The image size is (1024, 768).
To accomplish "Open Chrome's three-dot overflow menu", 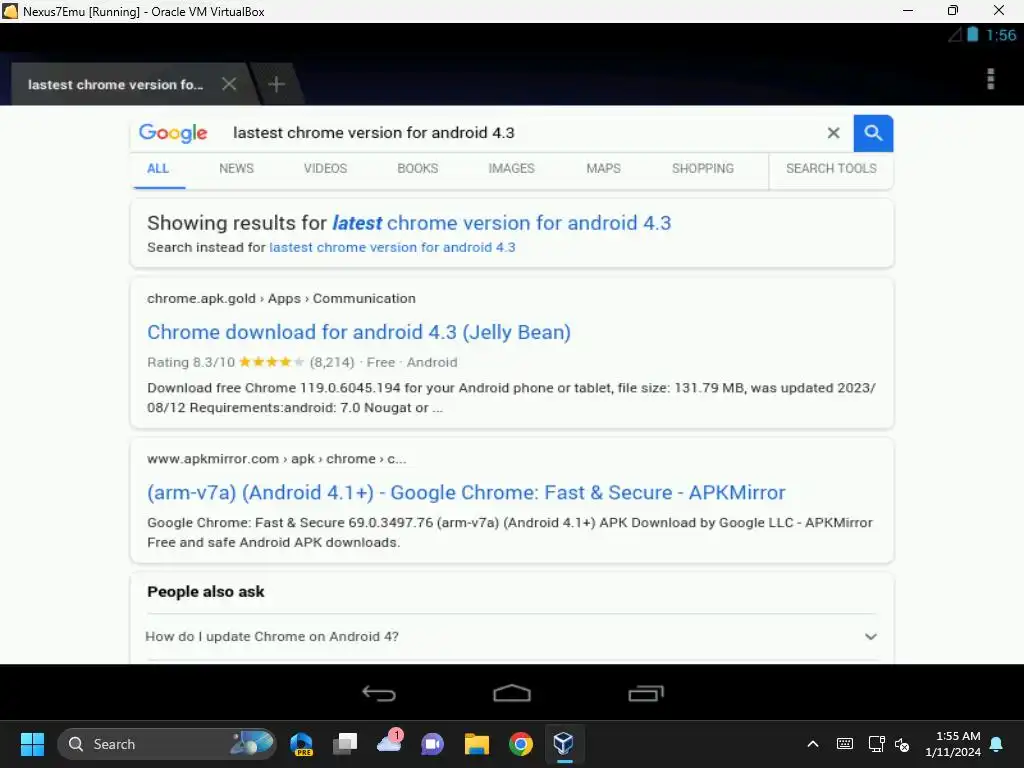I will (990, 79).
